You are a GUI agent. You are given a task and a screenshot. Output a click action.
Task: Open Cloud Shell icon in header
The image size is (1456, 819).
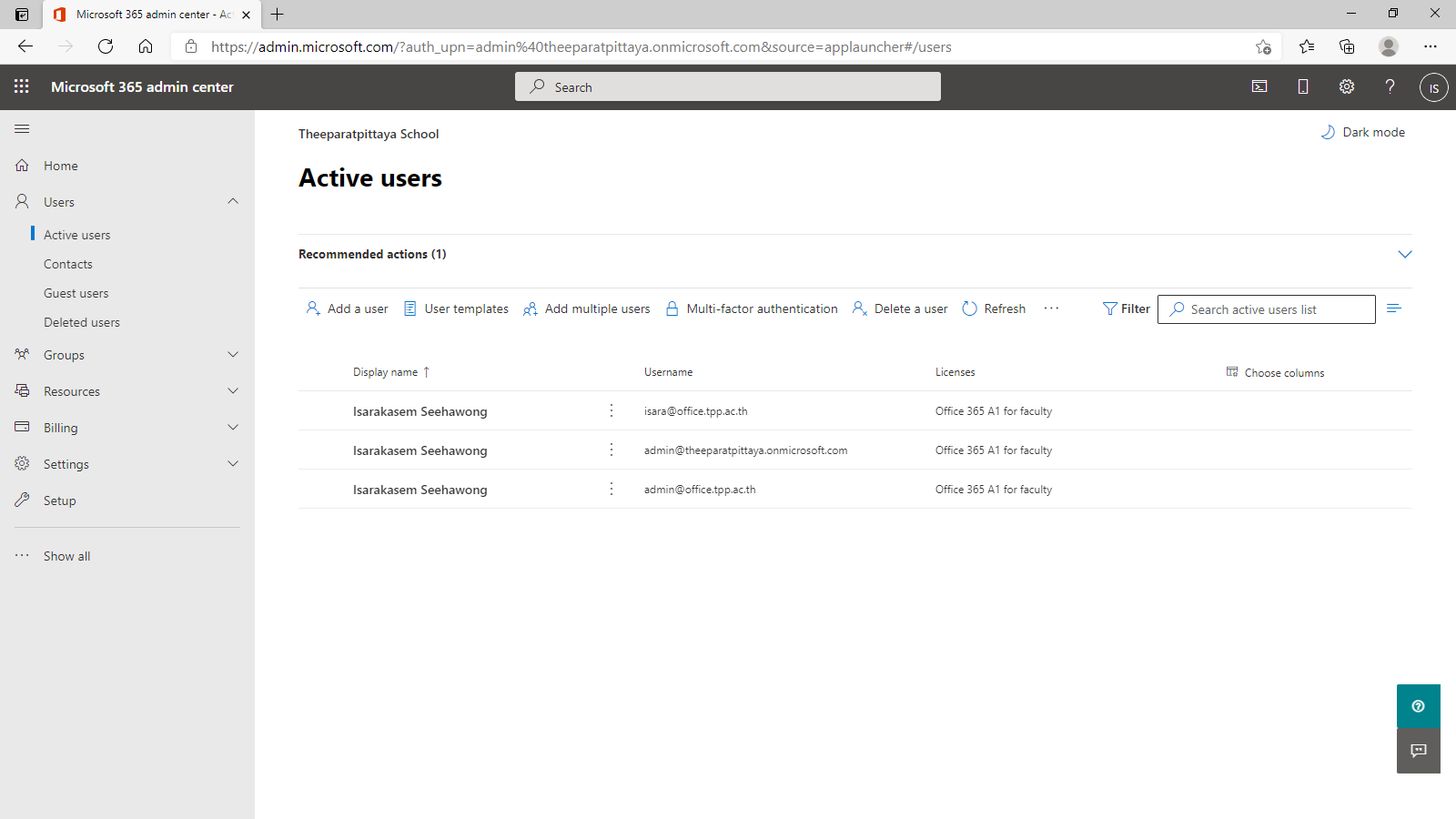[x=1259, y=86]
